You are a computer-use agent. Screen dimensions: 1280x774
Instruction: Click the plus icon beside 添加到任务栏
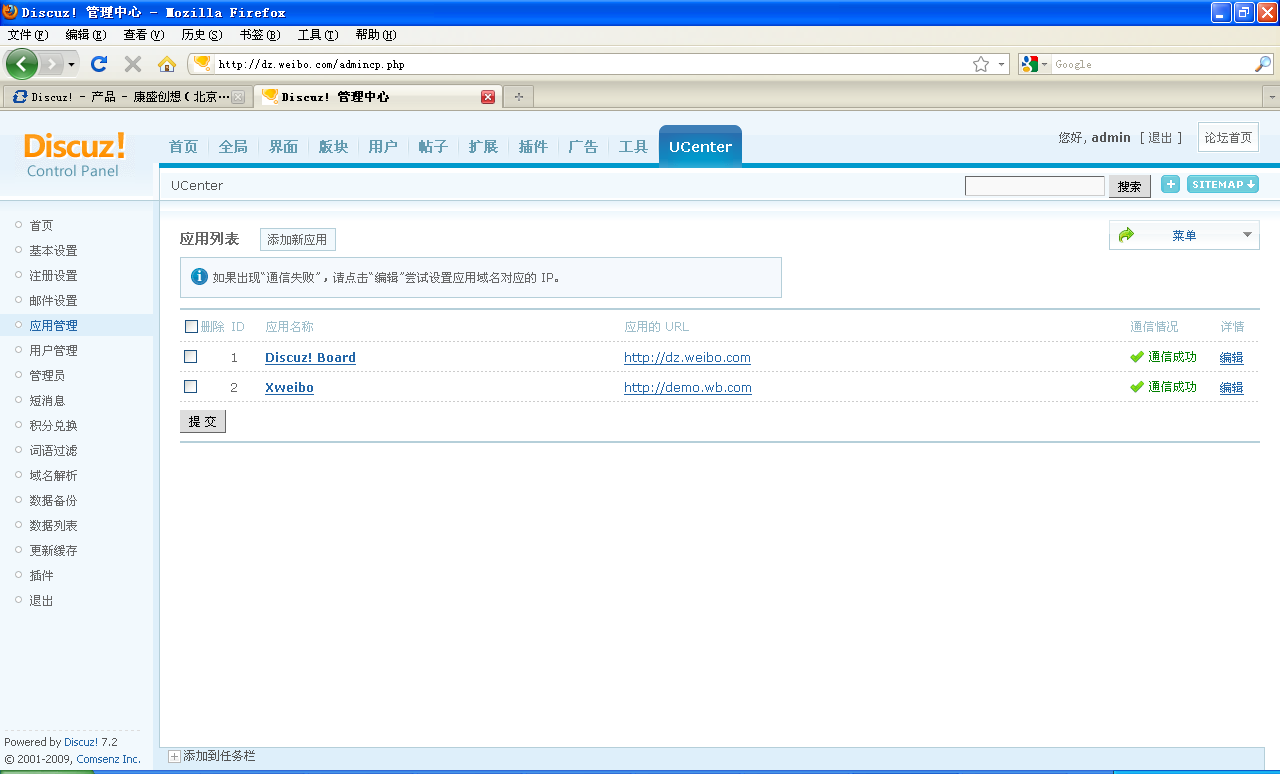pyautogui.click(x=174, y=757)
